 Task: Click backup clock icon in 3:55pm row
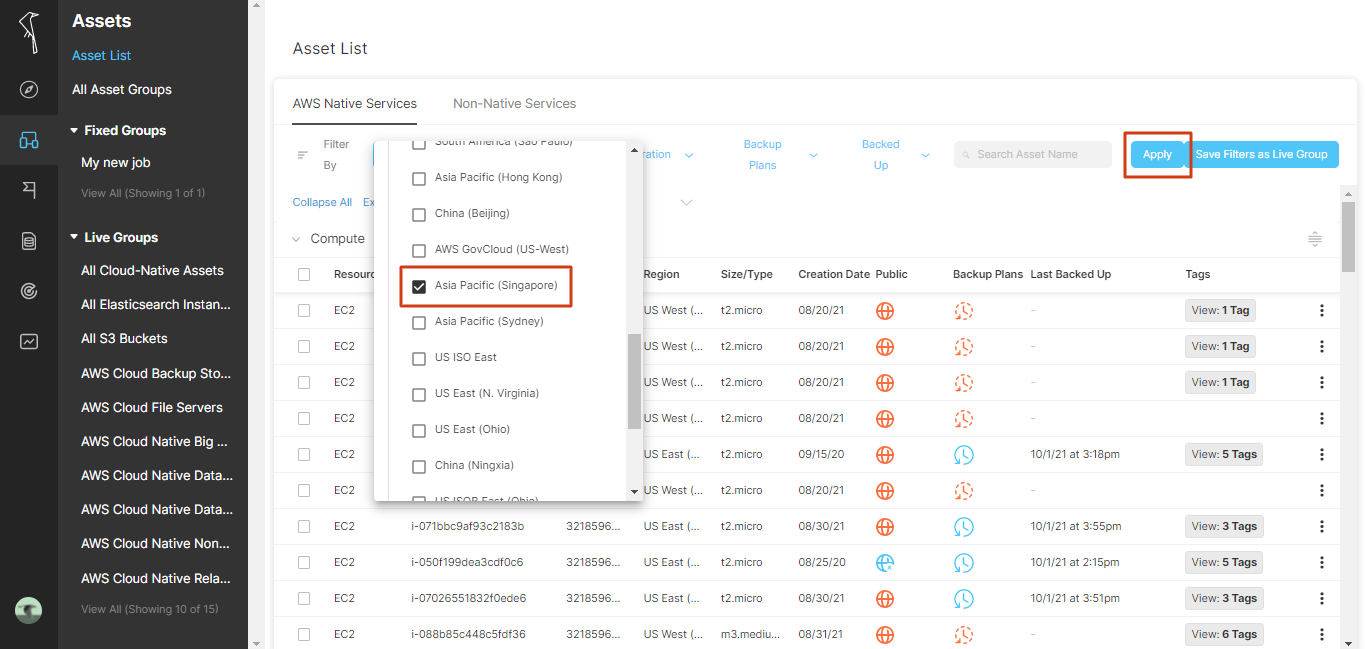click(x=963, y=526)
